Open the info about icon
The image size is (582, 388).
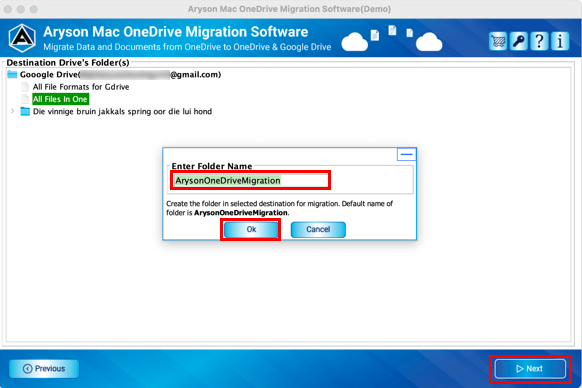tap(560, 41)
